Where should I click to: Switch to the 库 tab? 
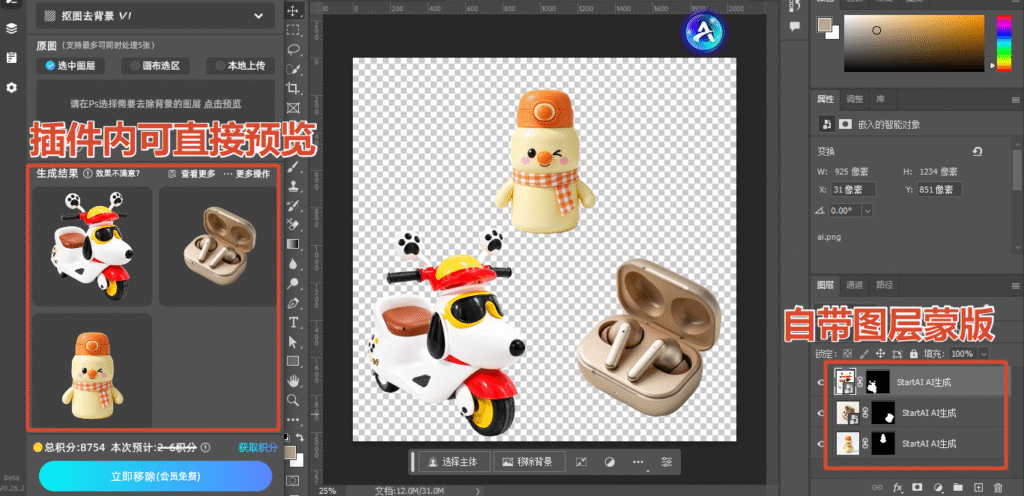(x=880, y=100)
